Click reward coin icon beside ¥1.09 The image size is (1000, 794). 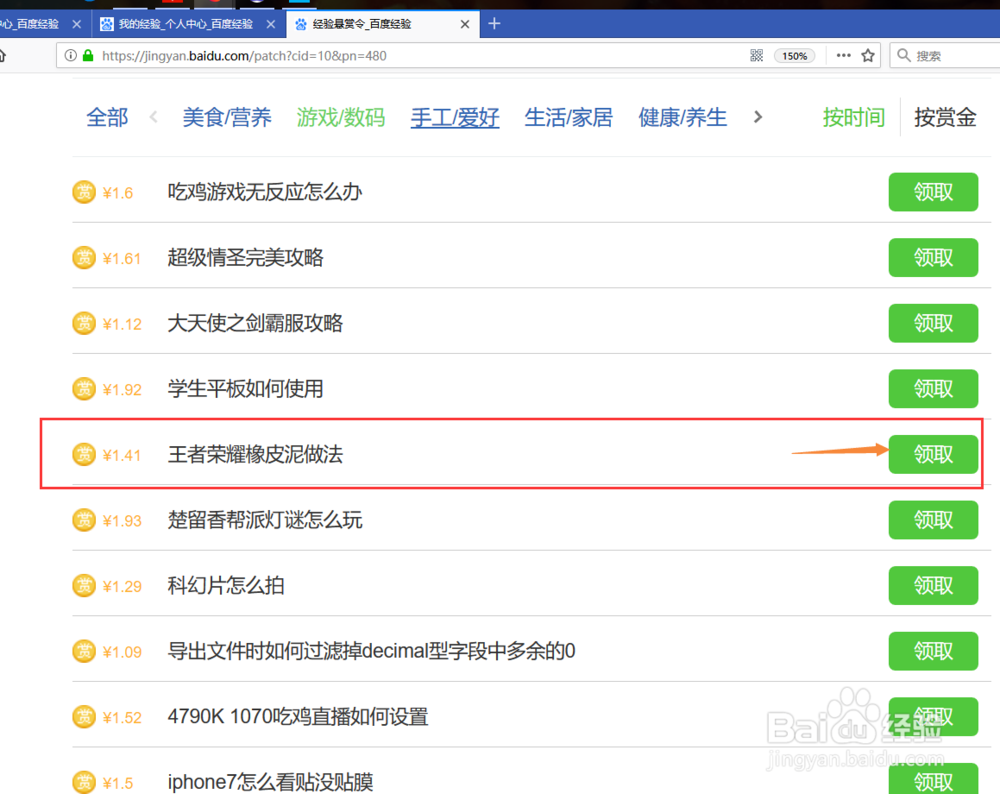click(84, 651)
